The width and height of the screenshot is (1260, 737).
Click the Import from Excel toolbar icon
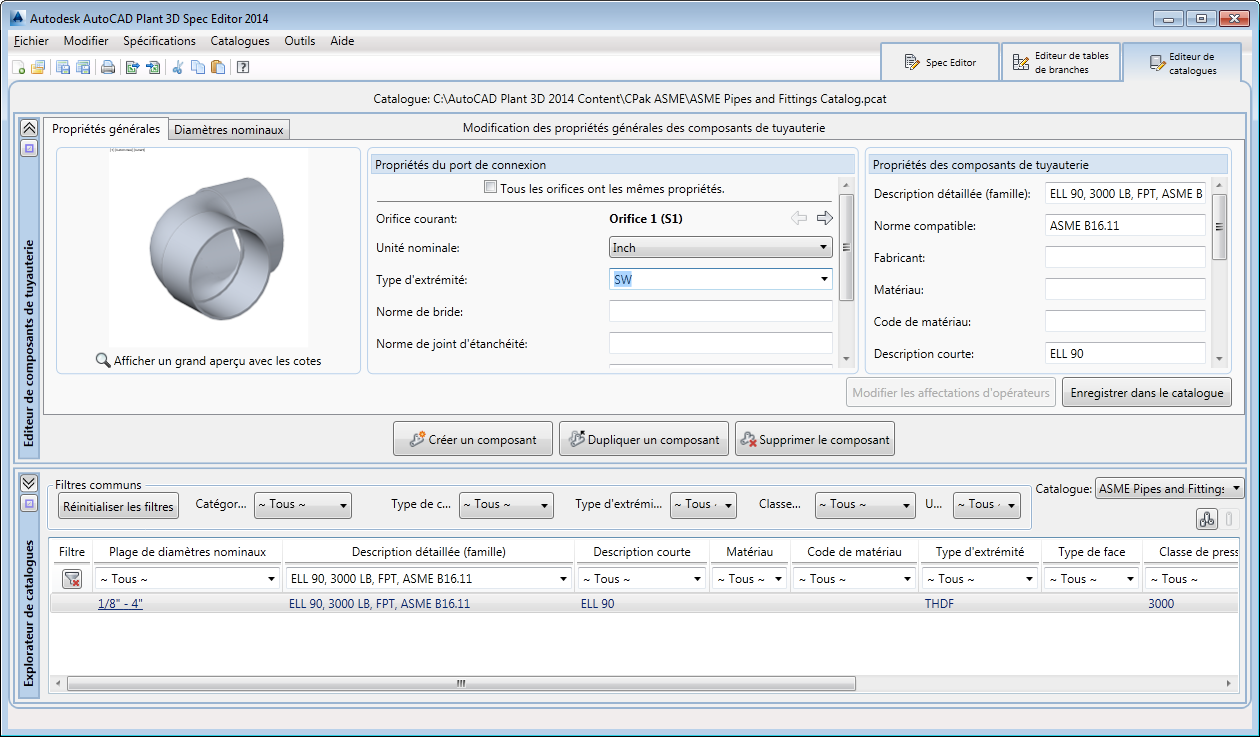point(152,67)
